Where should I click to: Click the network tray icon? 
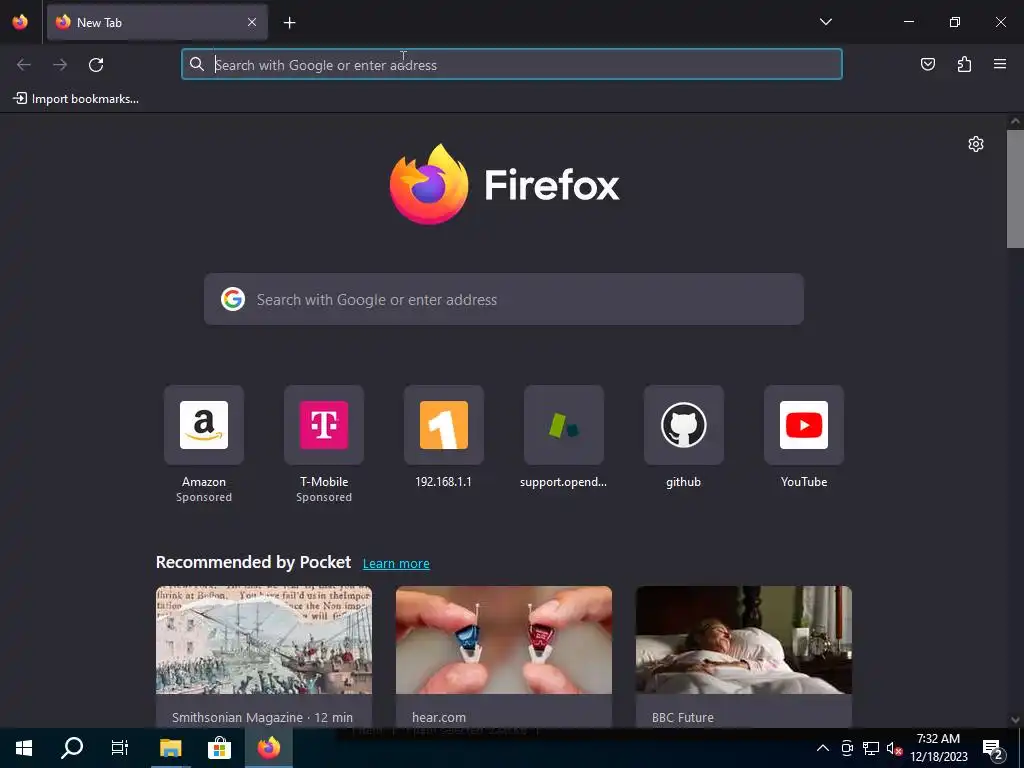click(871, 748)
